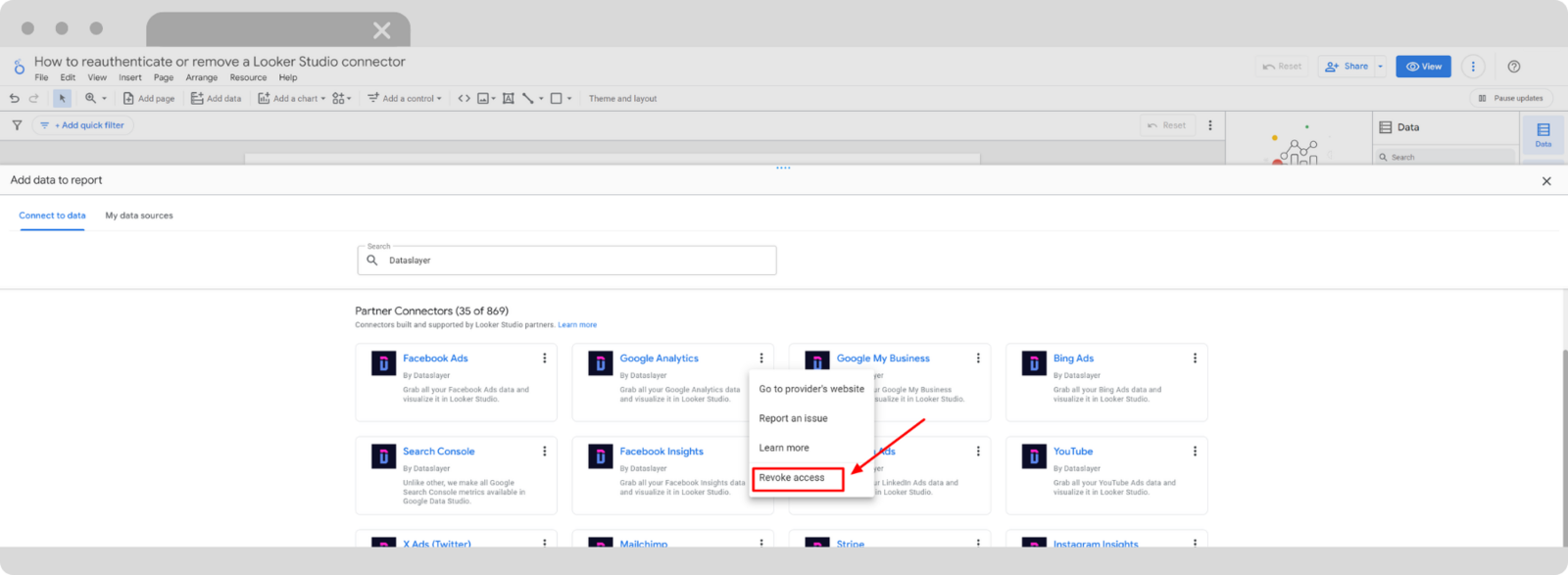1568x575 pixels.
Task: Open Google Analytics card options menu
Action: tap(761, 359)
